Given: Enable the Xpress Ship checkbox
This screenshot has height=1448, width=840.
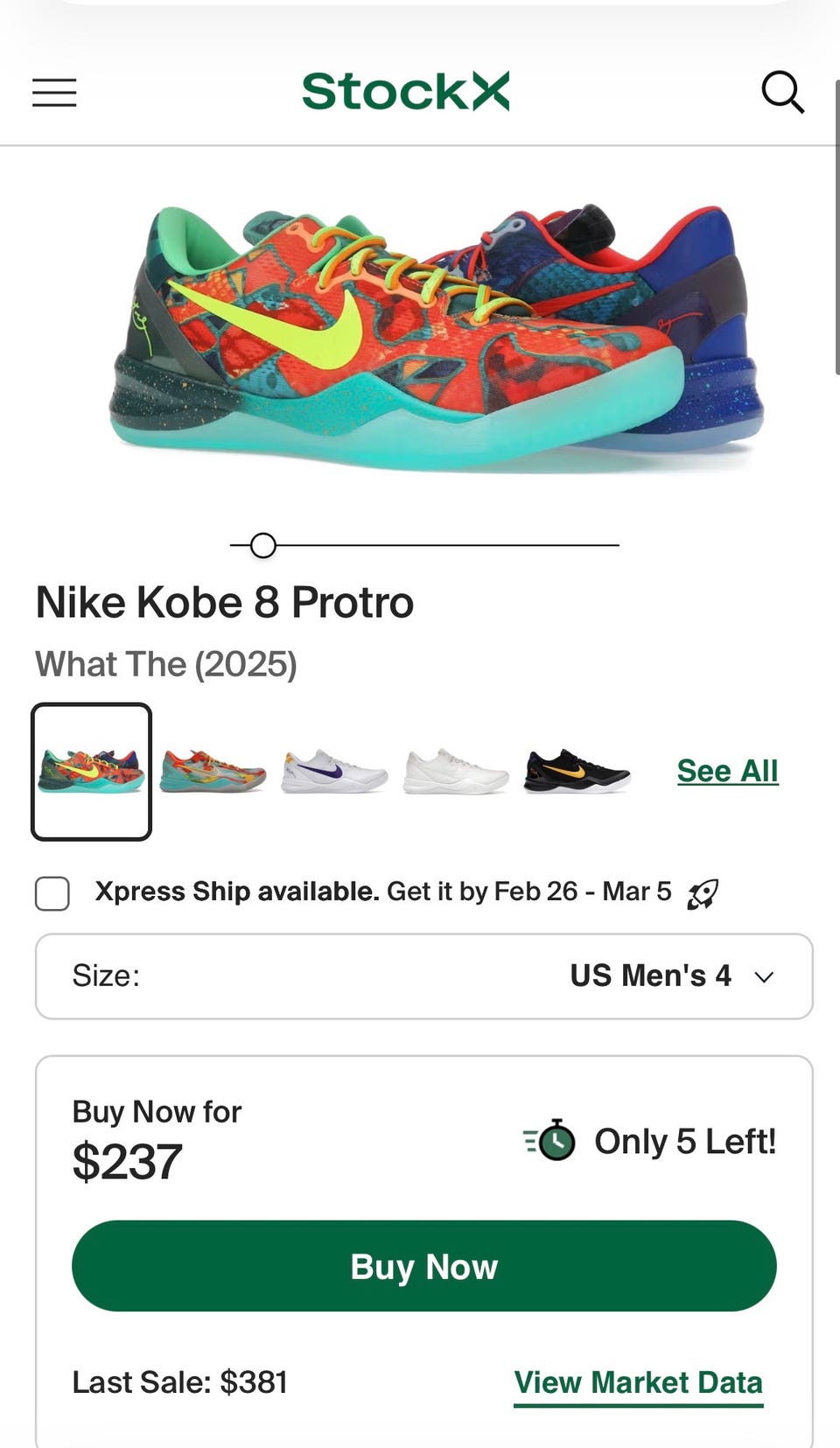Looking at the screenshot, I should tap(52, 893).
